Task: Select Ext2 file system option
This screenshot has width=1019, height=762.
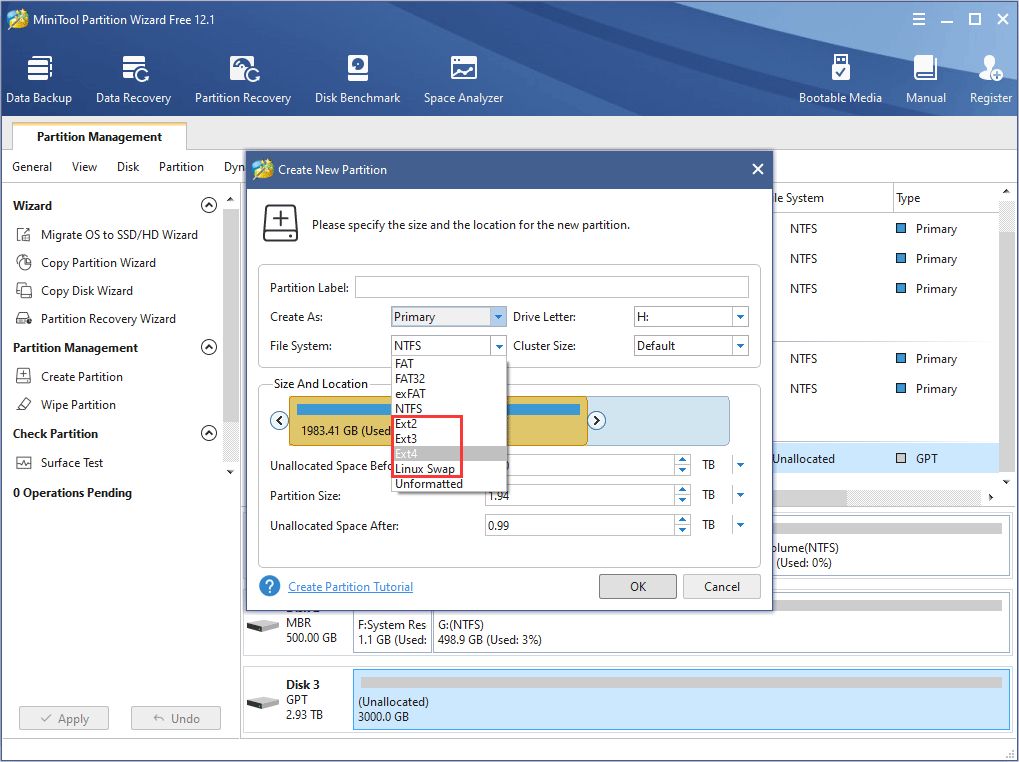Action: [449, 424]
